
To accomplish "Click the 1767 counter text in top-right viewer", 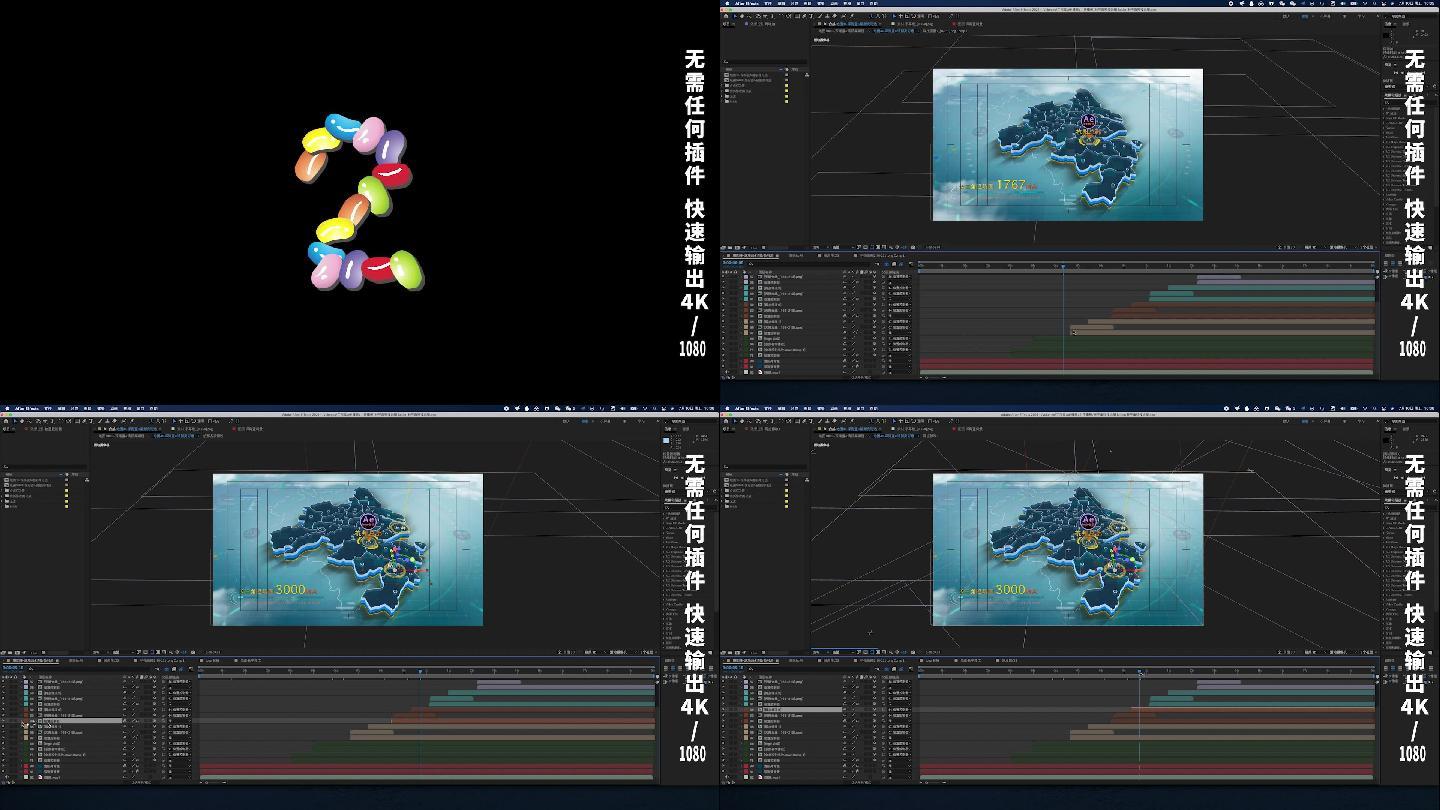I will tap(1011, 185).
